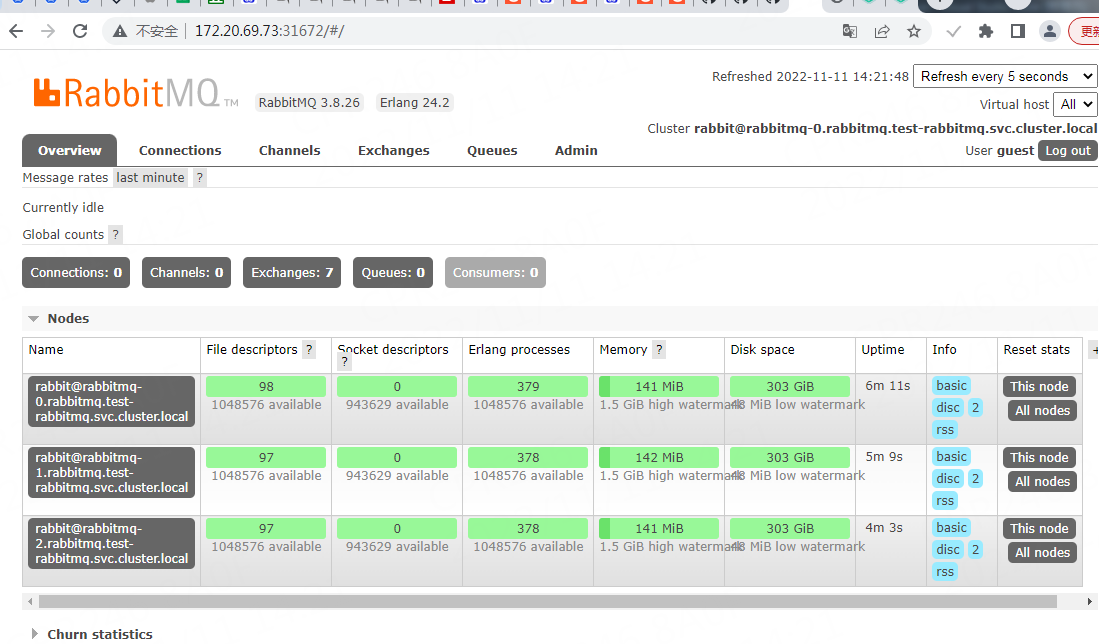Go back using browser back arrow
The height and width of the screenshot is (644, 1099).
pos(16,31)
